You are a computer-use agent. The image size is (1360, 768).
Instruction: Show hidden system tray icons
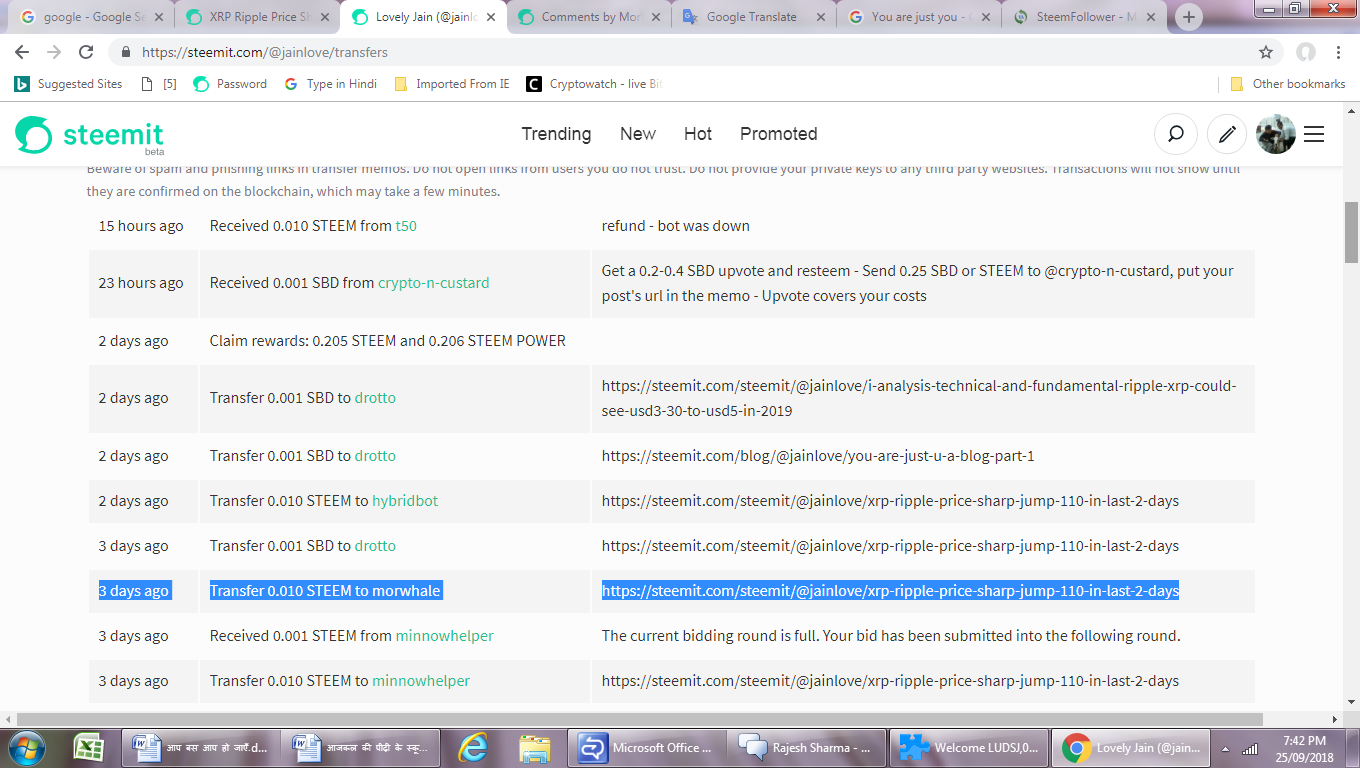pos(1226,748)
